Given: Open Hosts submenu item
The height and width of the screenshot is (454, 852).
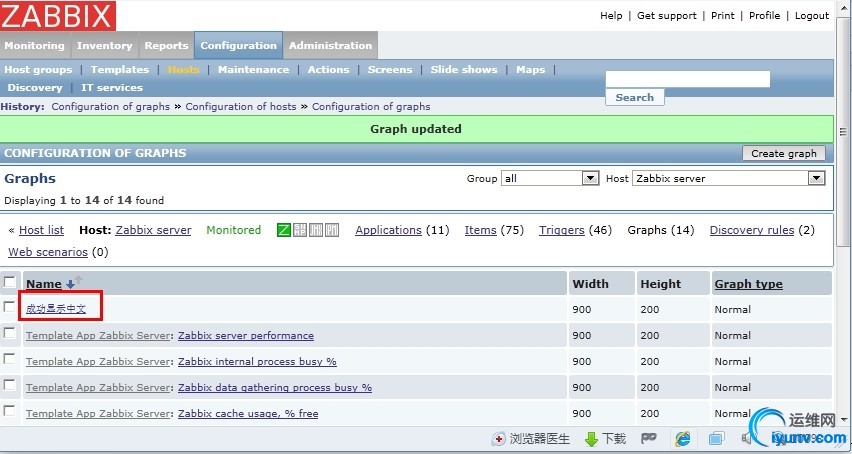Looking at the screenshot, I should (x=183, y=70).
